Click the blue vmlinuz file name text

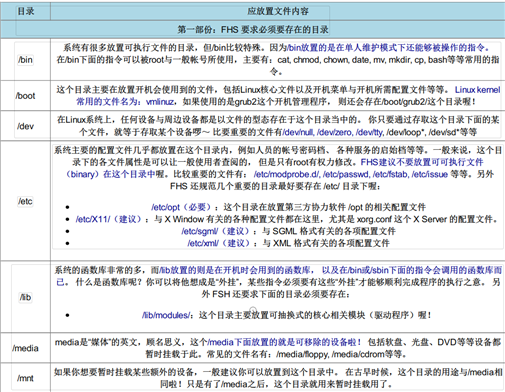point(160,102)
